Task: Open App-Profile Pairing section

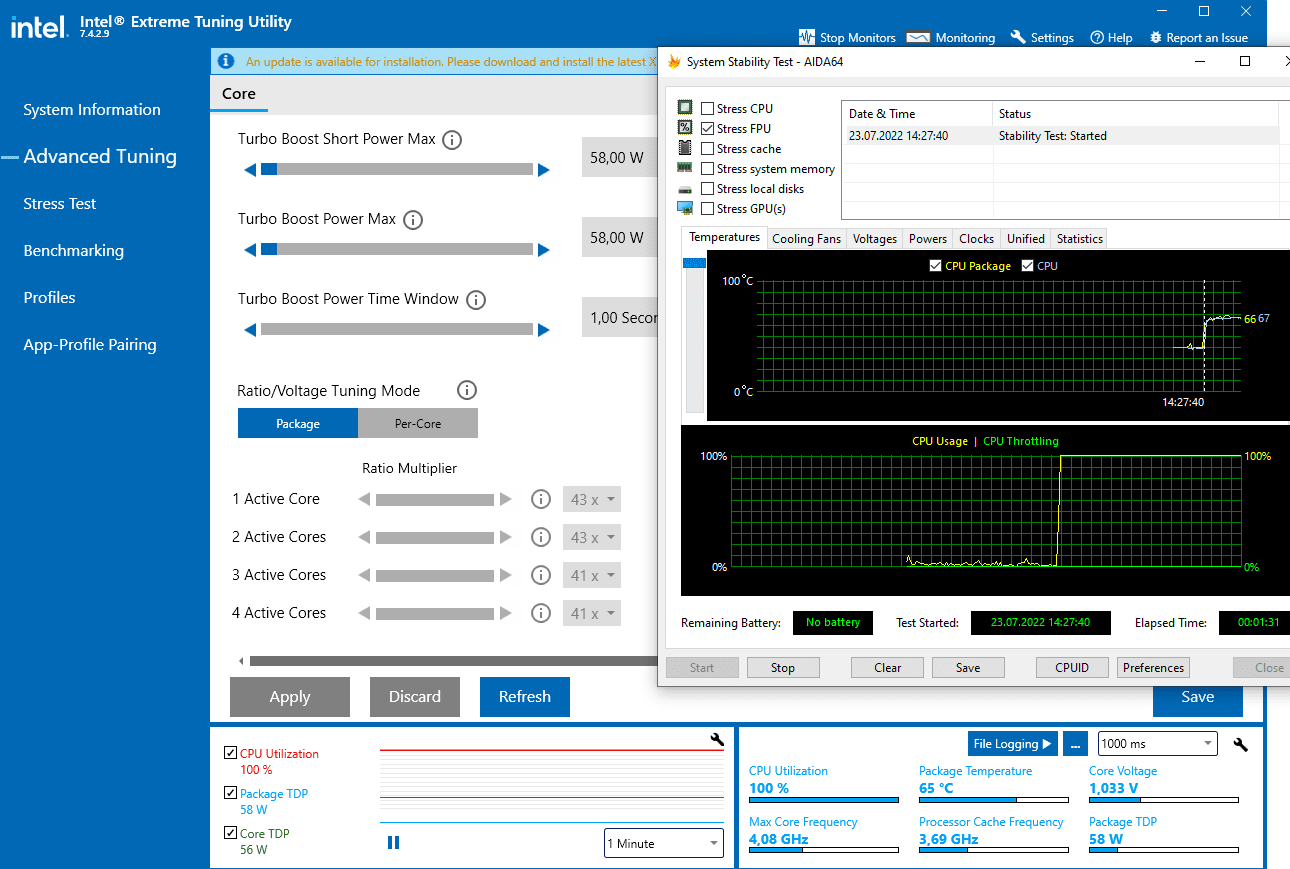Action: point(90,345)
